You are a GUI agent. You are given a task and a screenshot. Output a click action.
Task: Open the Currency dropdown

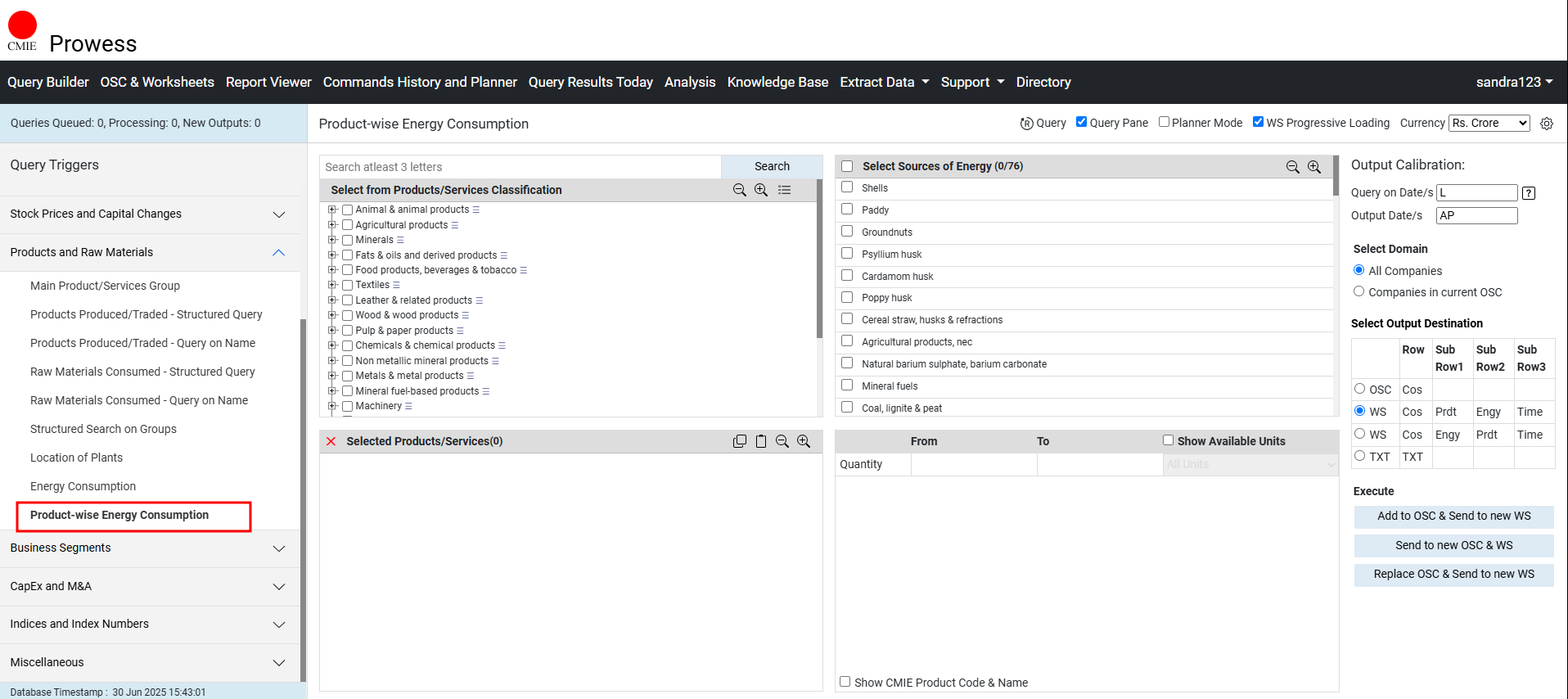(1489, 123)
